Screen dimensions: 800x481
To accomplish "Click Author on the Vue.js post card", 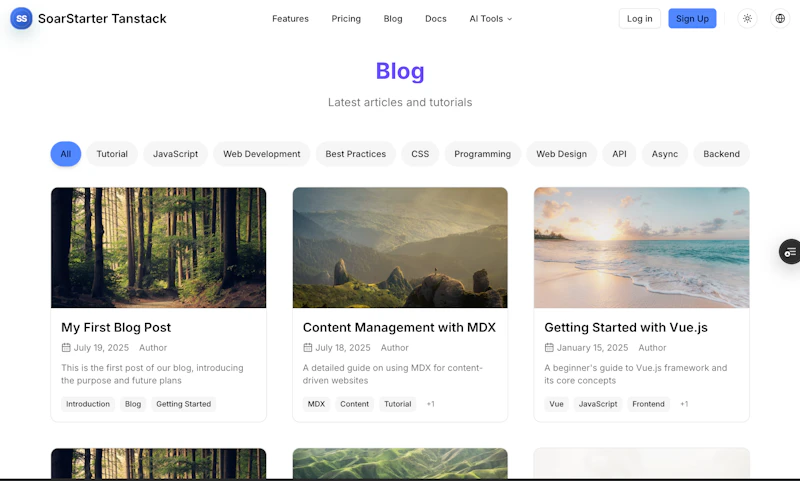I will pos(652,347).
